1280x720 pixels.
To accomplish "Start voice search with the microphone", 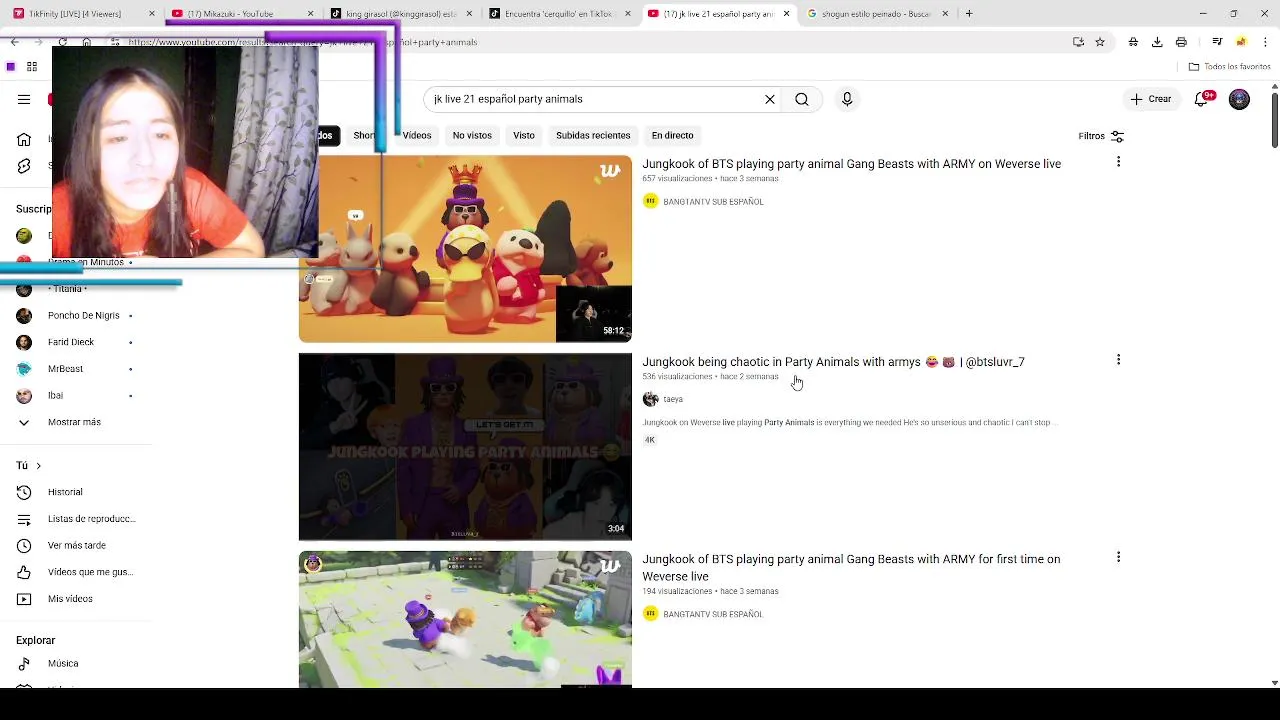I will 847,99.
